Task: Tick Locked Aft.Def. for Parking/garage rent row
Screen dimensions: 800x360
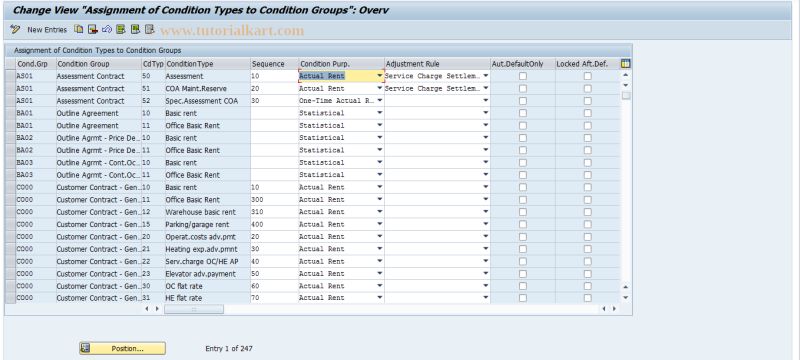Action: click(x=588, y=224)
